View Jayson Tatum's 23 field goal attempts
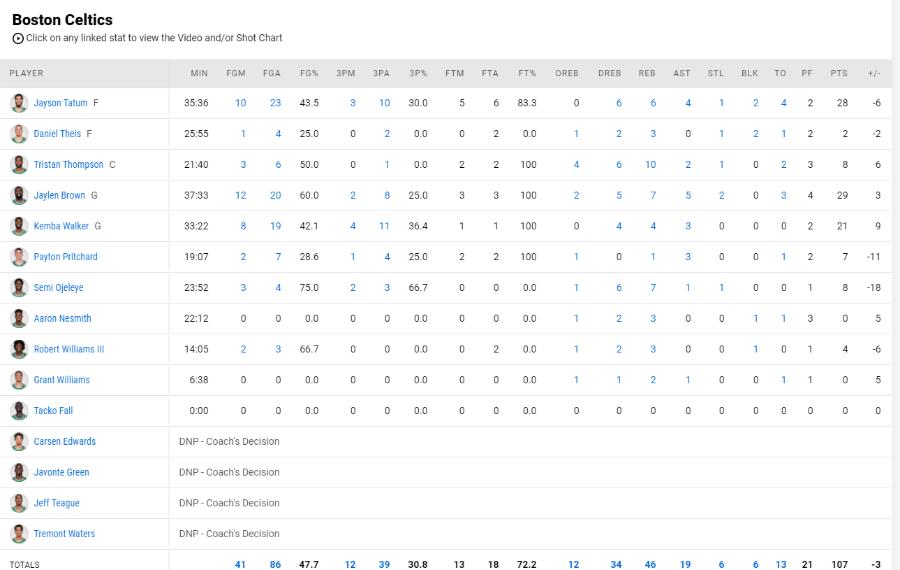 coord(276,103)
